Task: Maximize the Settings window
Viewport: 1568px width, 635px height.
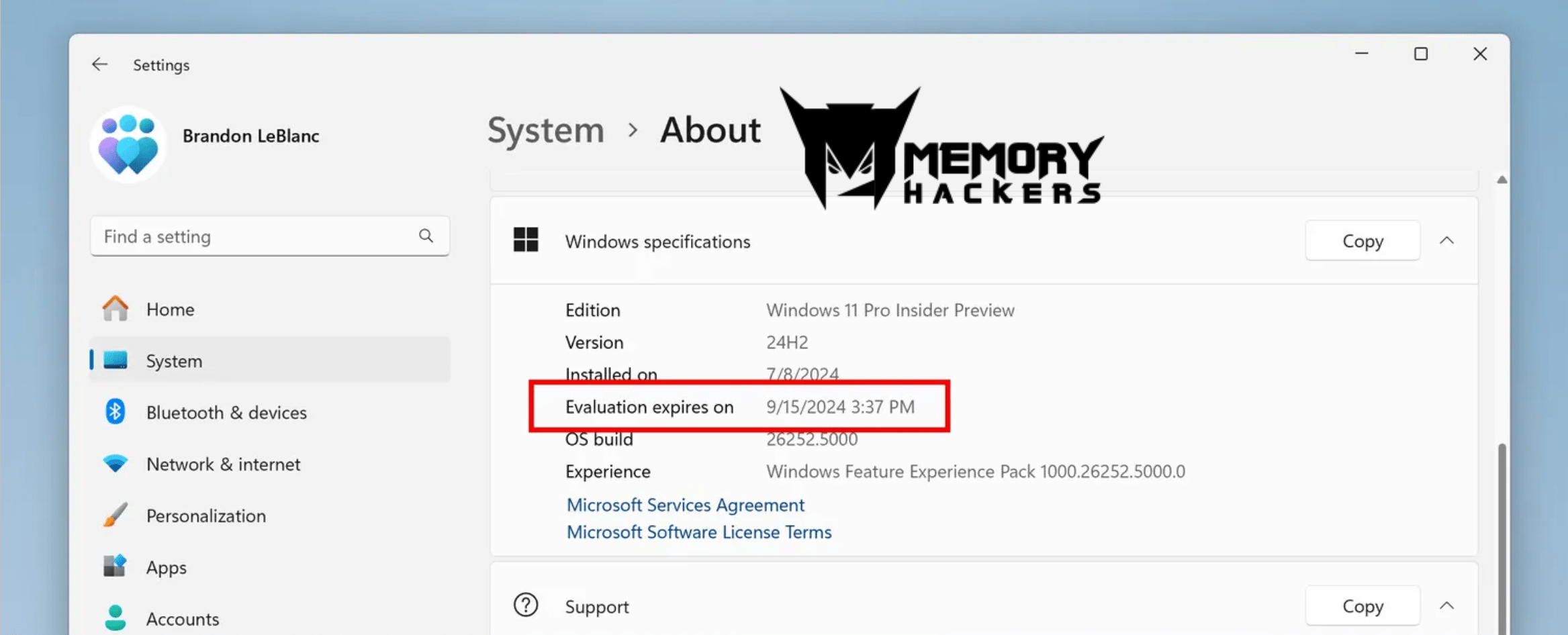Action: (1421, 54)
